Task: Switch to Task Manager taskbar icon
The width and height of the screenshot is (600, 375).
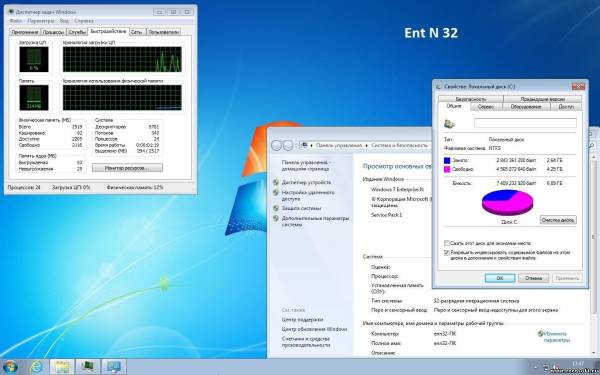Action: [x=88, y=367]
